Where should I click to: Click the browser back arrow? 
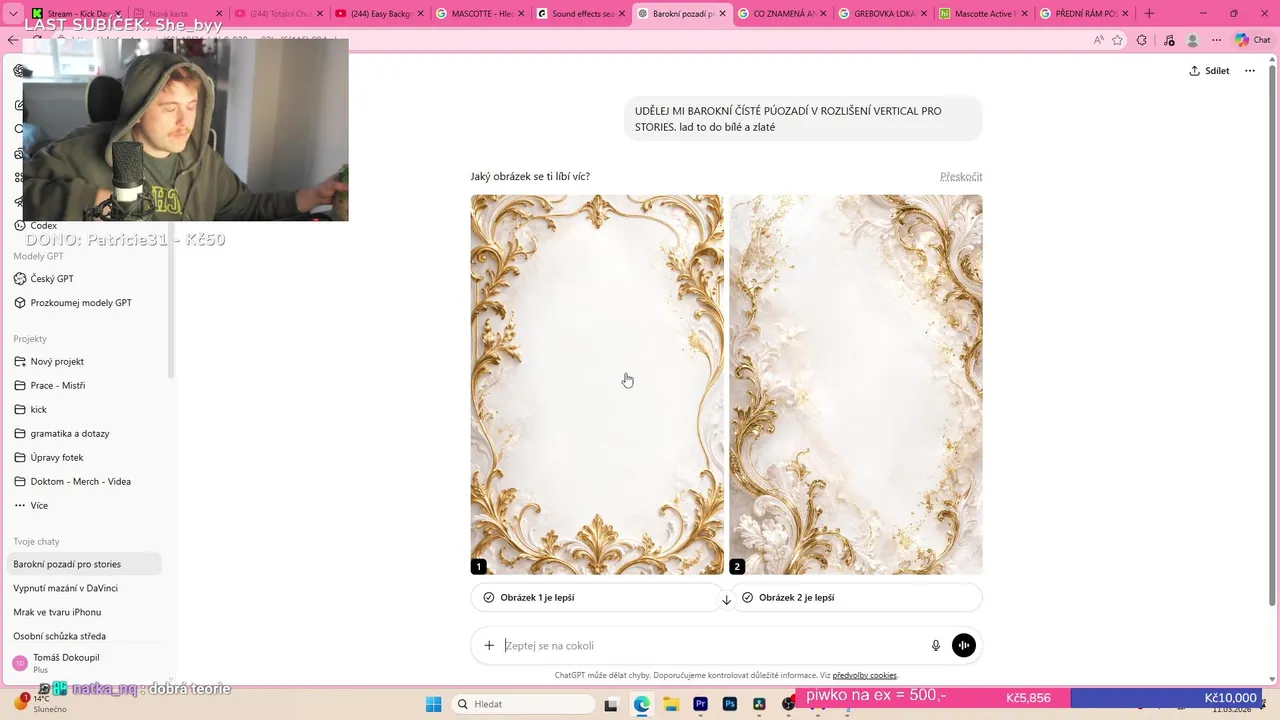click(x=13, y=40)
